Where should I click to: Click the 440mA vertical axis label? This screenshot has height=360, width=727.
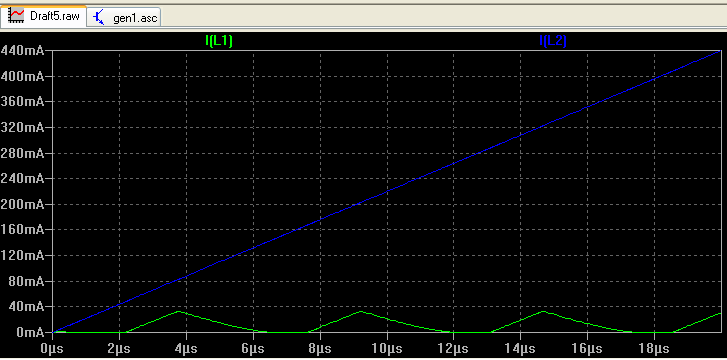pyautogui.click(x=22, y=51)
